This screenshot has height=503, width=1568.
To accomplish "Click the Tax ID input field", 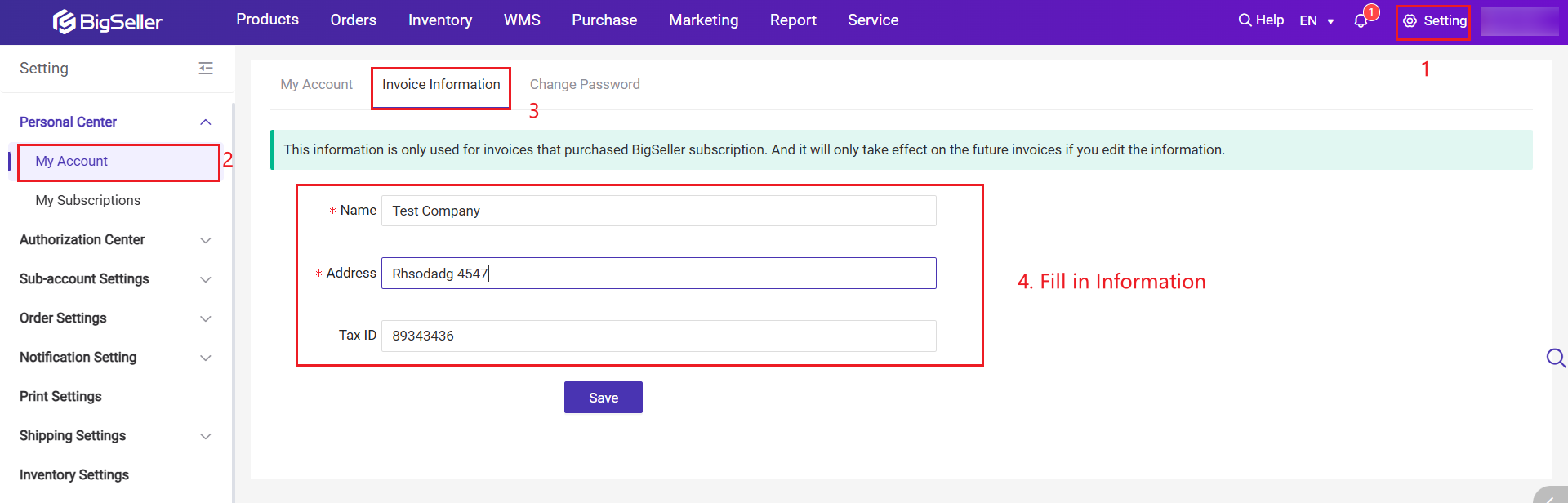I will tap(659, 336).
